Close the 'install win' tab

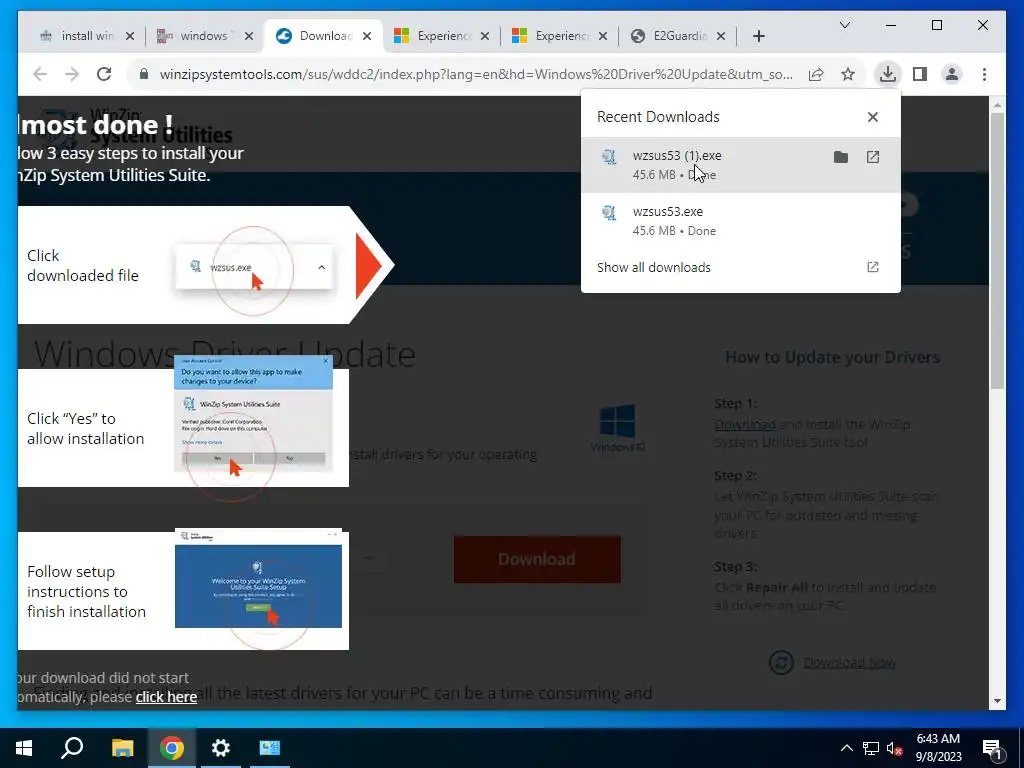(130, 36)
